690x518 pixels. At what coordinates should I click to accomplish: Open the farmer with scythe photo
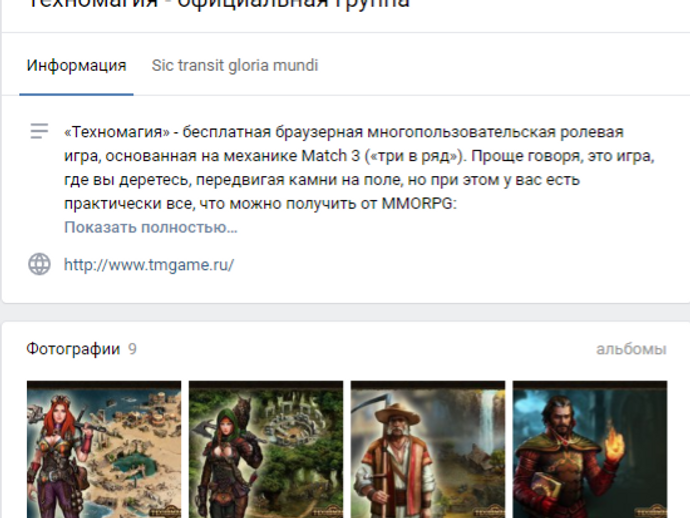pyautogui.click(x=428, y=449)
